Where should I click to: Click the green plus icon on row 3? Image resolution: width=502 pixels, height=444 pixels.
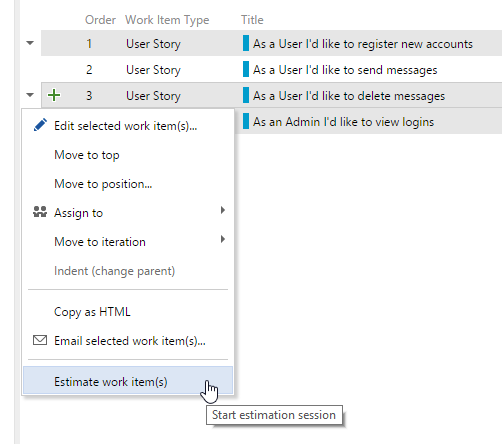point(54,95)
